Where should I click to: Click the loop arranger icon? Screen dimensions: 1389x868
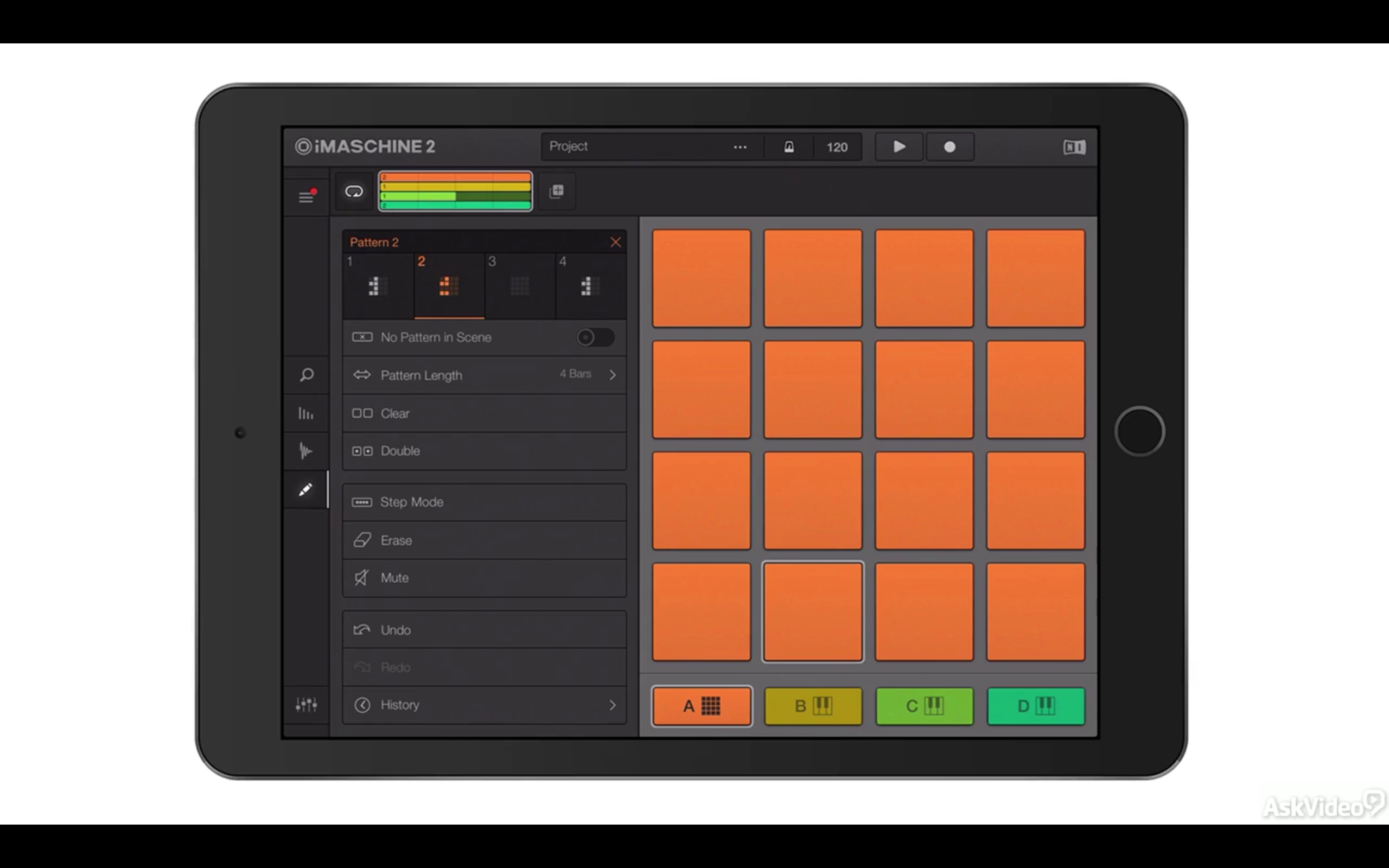[354, 191]
